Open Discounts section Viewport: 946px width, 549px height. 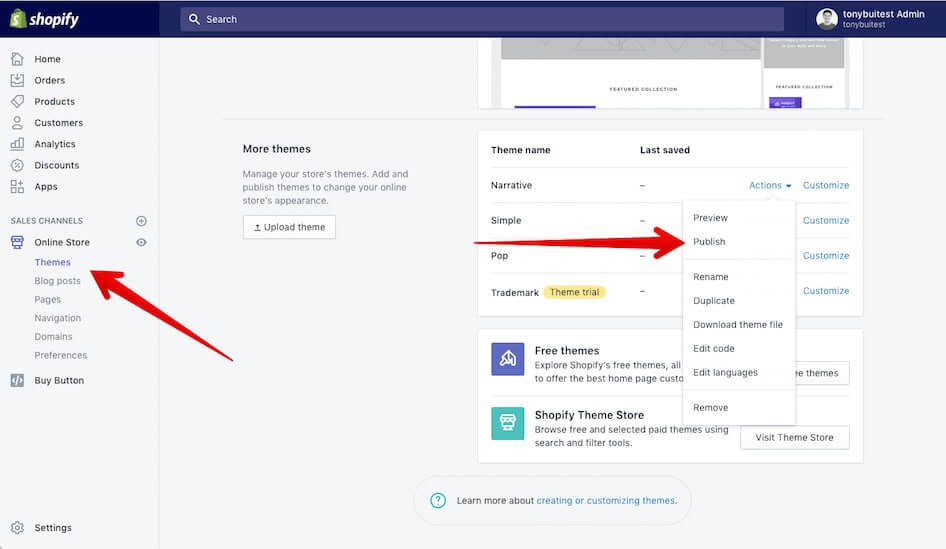pos(57,165)
